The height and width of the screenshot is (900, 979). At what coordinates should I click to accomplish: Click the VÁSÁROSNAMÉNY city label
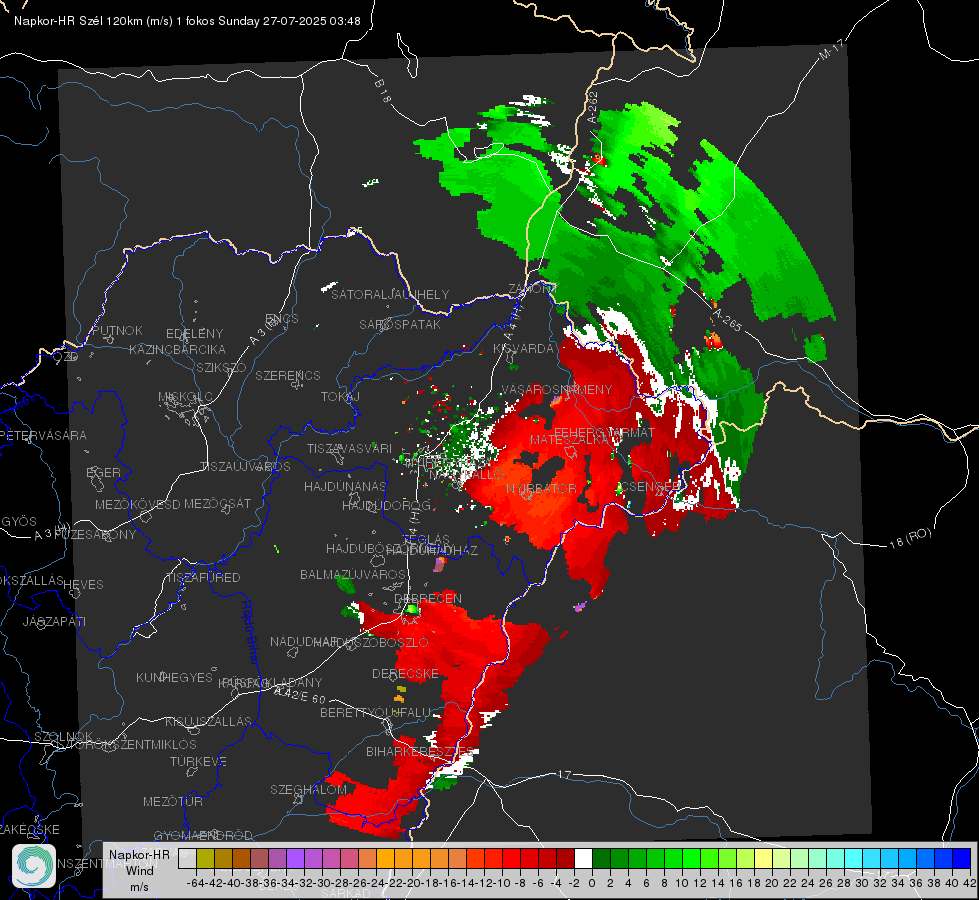557,389
